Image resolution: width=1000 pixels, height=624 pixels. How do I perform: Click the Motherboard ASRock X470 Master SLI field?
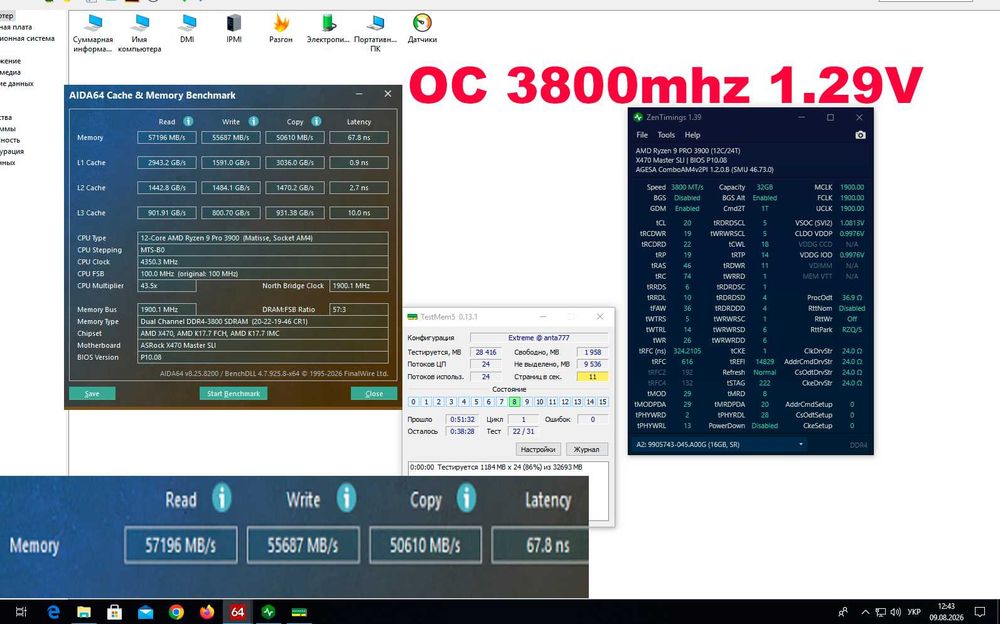click(263, 345)
